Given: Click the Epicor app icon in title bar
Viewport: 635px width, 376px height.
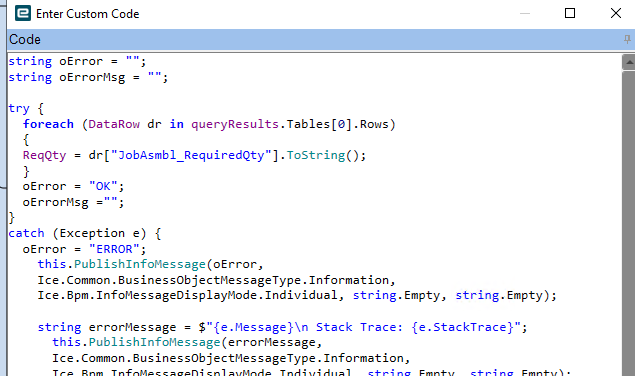Looking at the screenshot, I should tap(23, 13).
